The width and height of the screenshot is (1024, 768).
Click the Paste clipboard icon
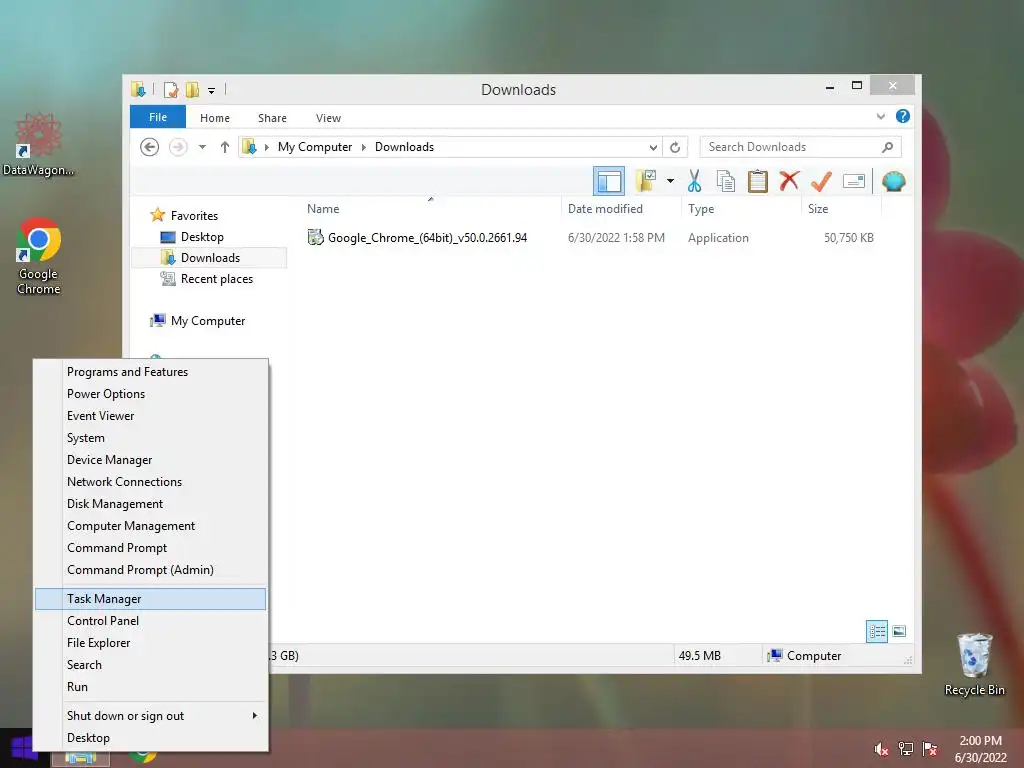tap(758, 181)
